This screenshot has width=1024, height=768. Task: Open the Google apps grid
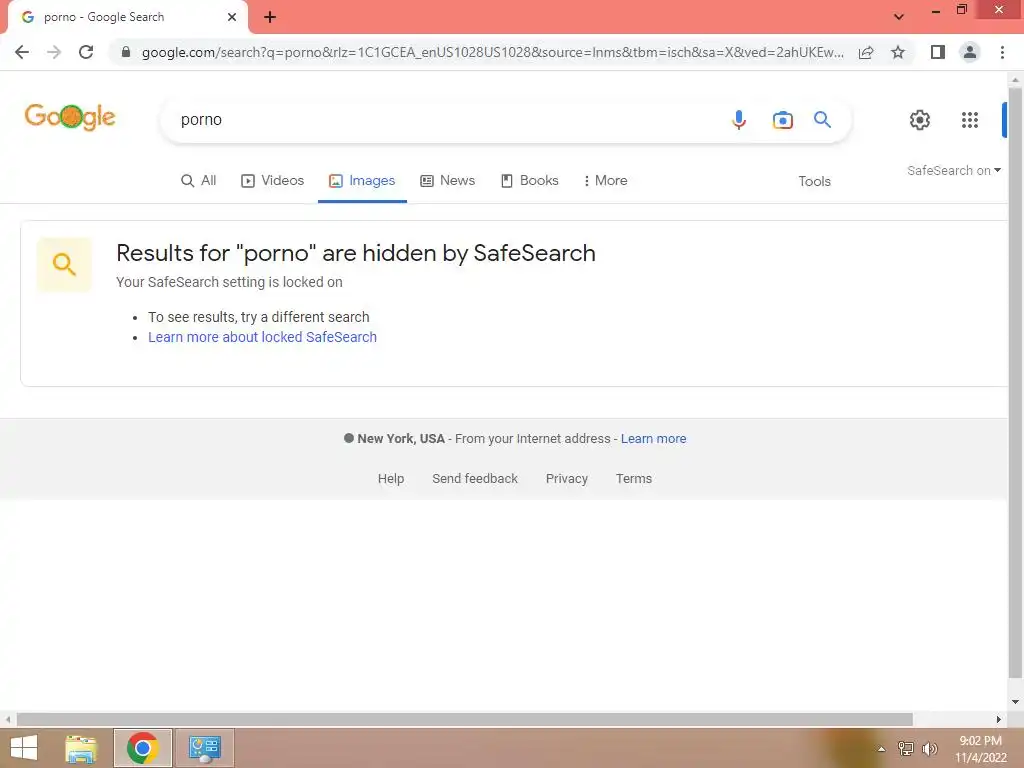tap(970, 120)
